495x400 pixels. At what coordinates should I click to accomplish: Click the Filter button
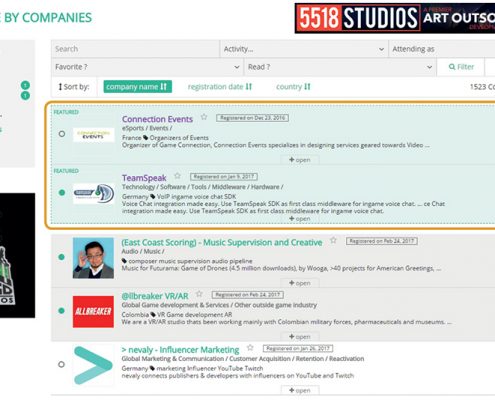point(461,67)
